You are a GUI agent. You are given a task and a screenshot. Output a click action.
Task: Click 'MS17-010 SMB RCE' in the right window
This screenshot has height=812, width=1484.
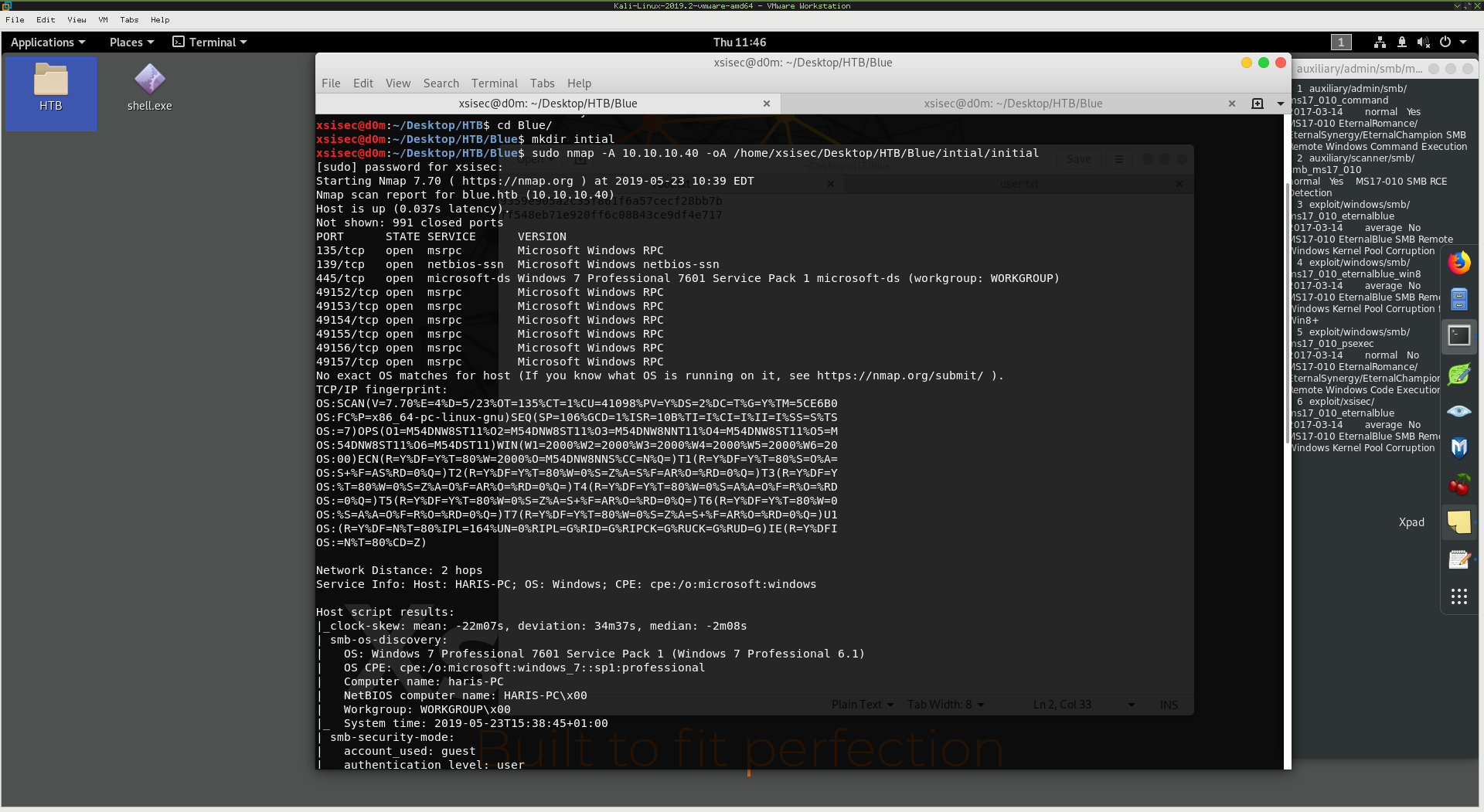point(1401,182)
